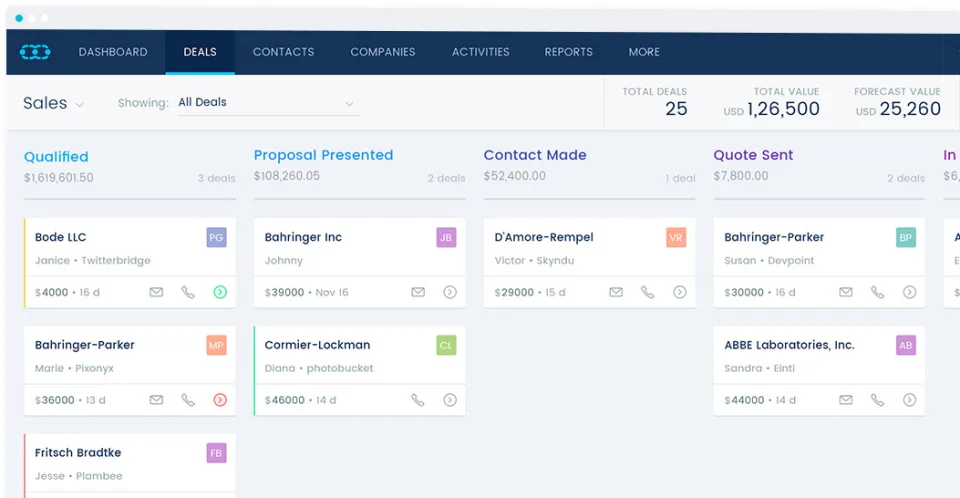Email Susan on the $30000 Bahringer-Parker card
Screen dimensions: 960x498
846,292
